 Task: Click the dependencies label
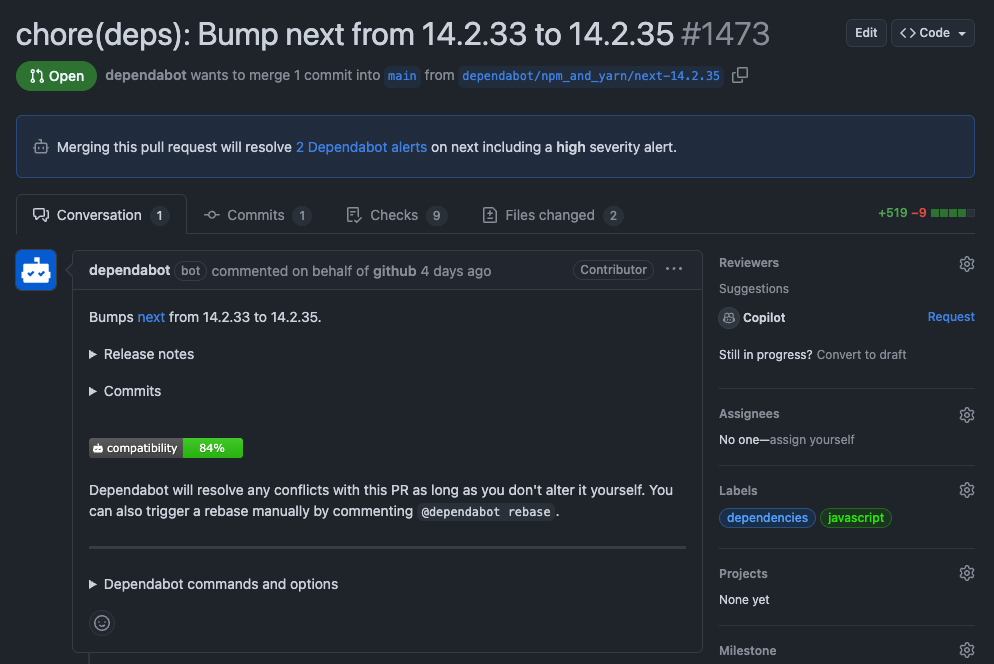[767, 518]
